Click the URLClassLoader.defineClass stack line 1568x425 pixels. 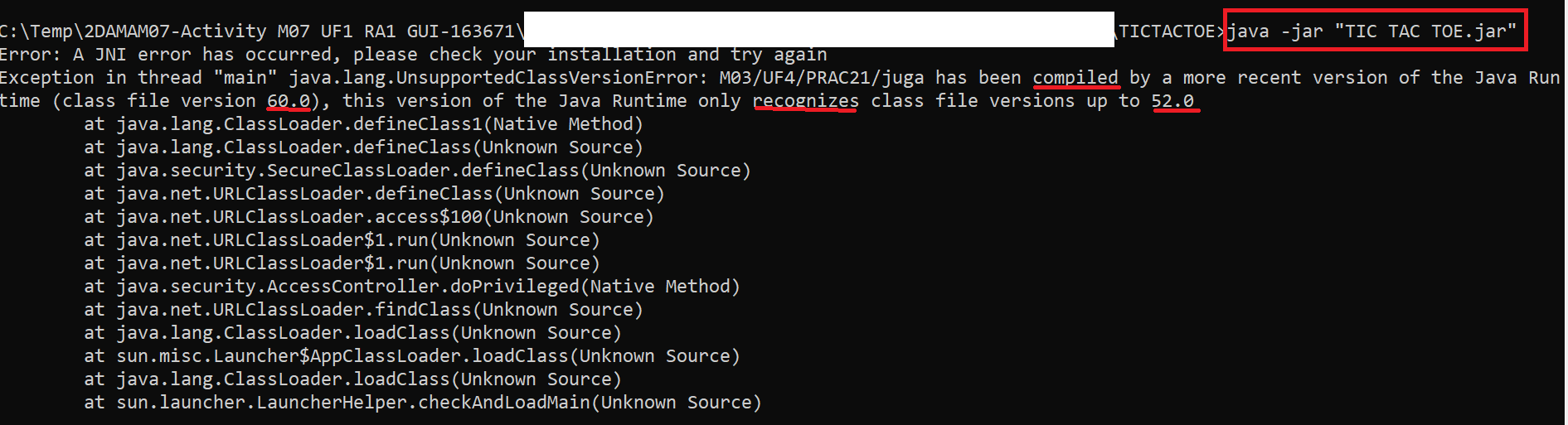pos(374,194)
